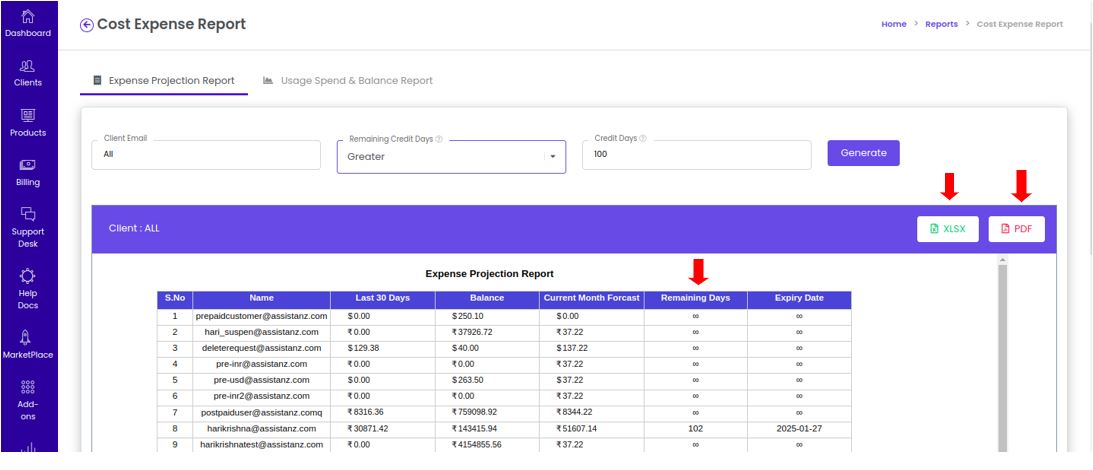Click the Remaining Days column header
The width and height of the screenshot is (1093, 470).
[696, 298]
